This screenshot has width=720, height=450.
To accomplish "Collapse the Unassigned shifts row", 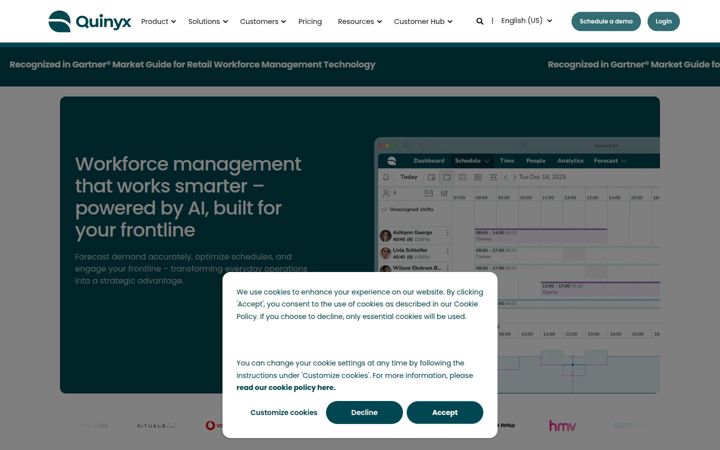I will pos(384,209).
